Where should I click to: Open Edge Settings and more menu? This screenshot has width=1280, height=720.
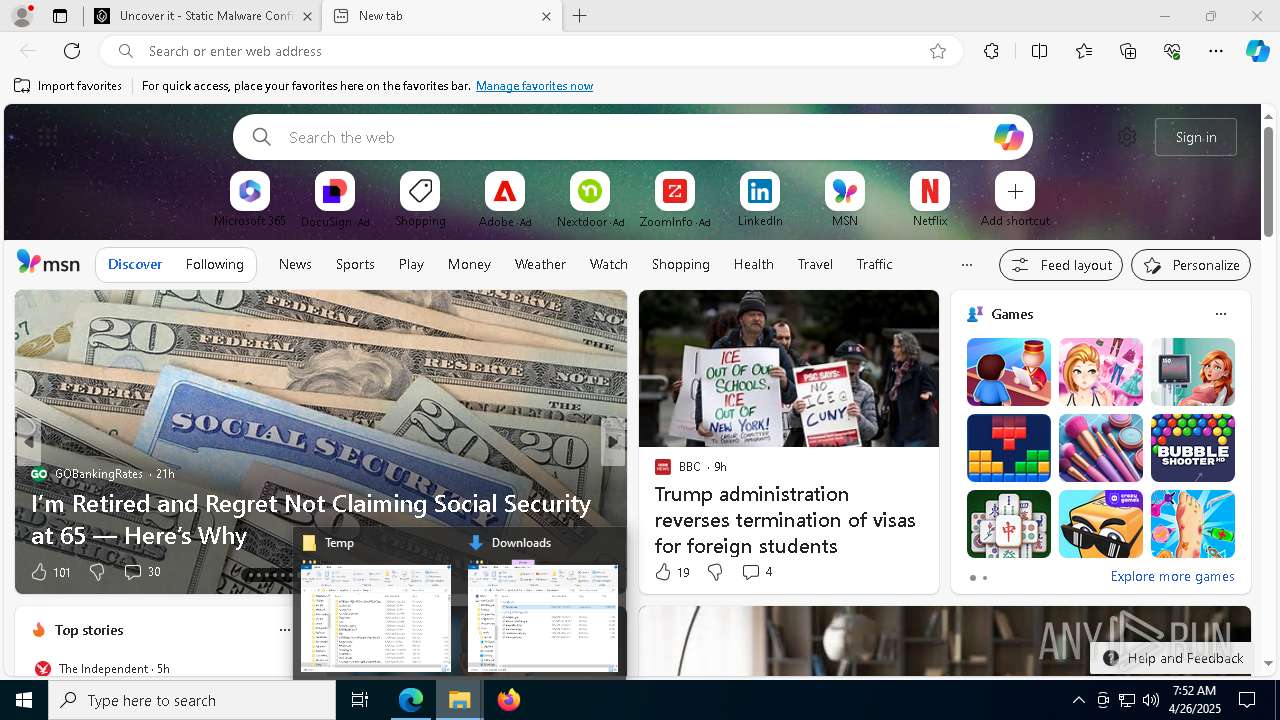[x=1216, y=51]
